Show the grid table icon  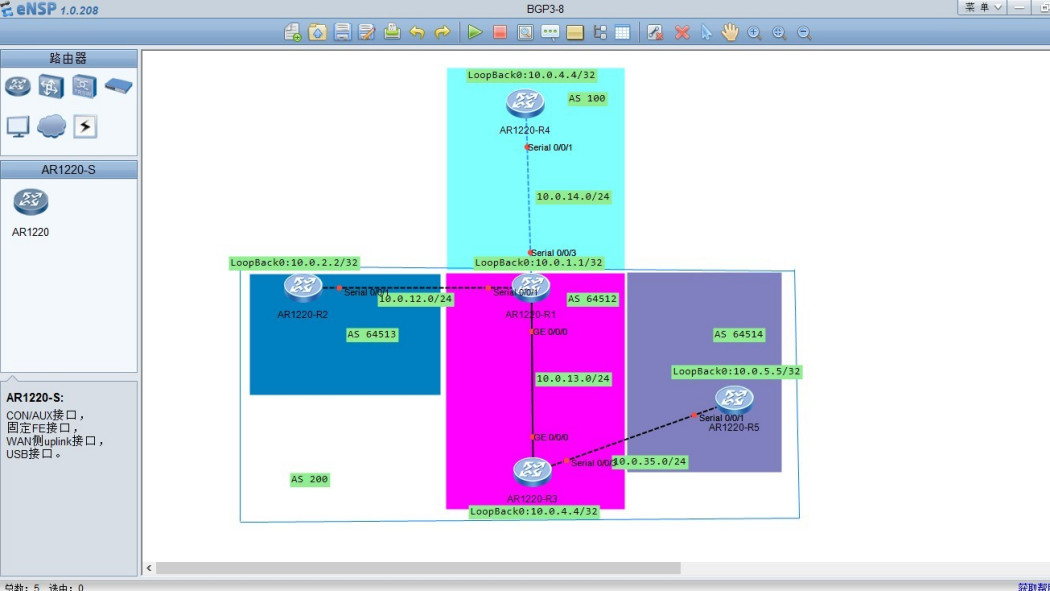[623, 32]
